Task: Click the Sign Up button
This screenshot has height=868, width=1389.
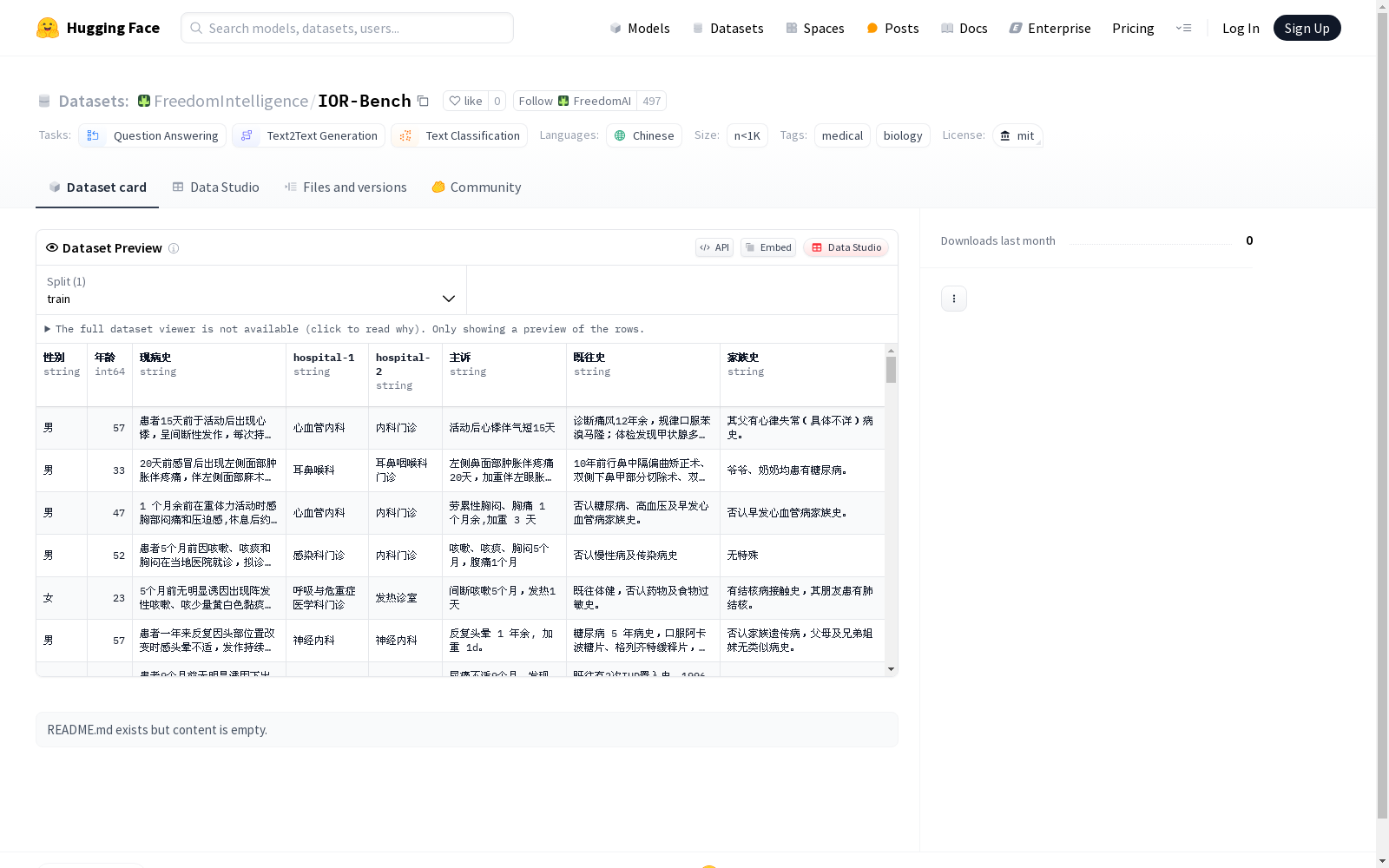Action: (x=1307, y=28)
